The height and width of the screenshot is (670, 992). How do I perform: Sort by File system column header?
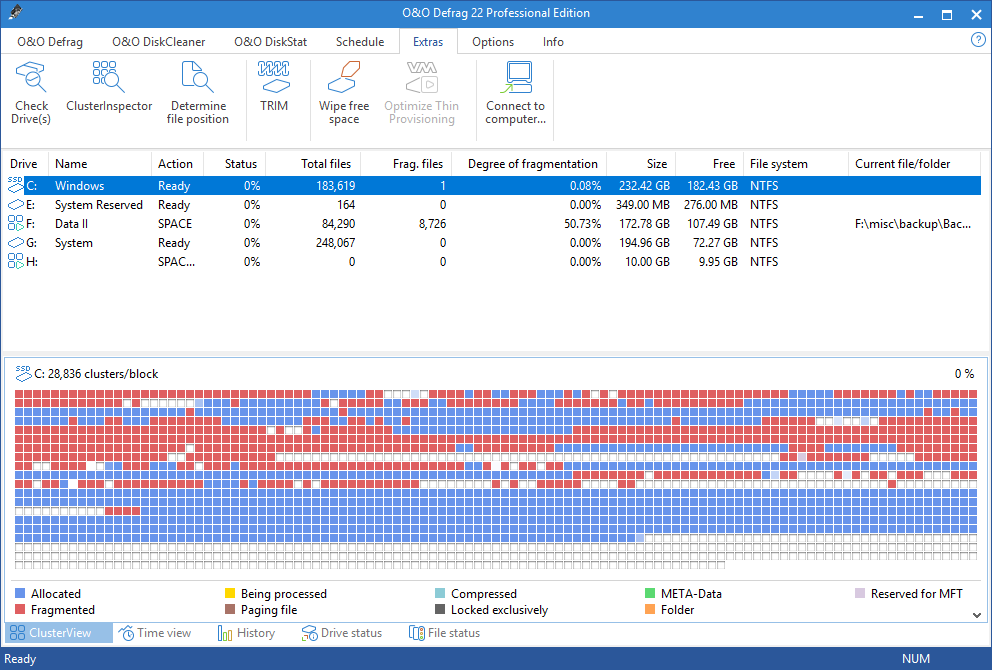click(796, 164)
